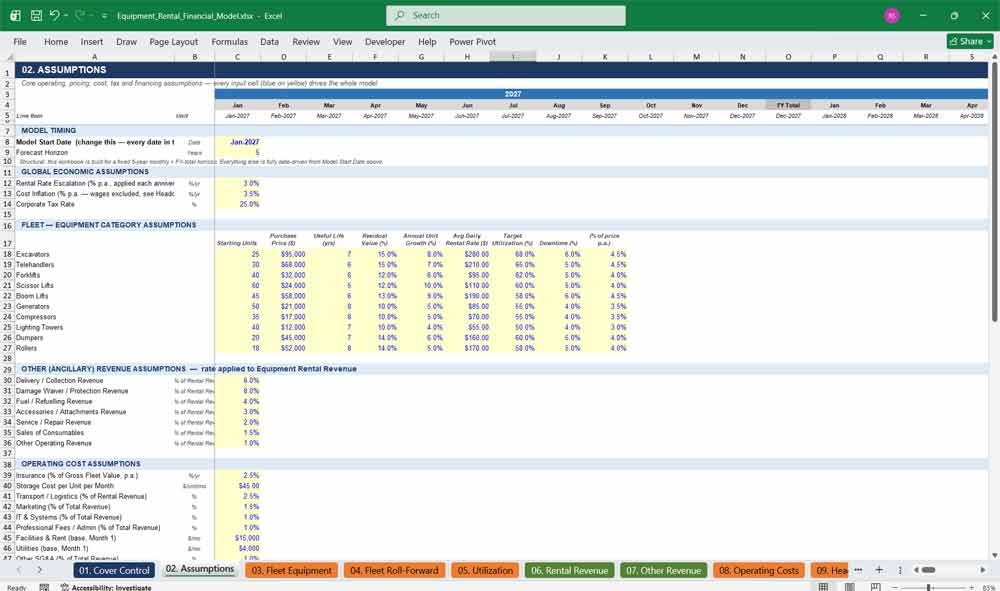This screenshot has width=1000, height=591.
Task: Click the zoom percentage in status bar
Action: [x=989, y=587]
